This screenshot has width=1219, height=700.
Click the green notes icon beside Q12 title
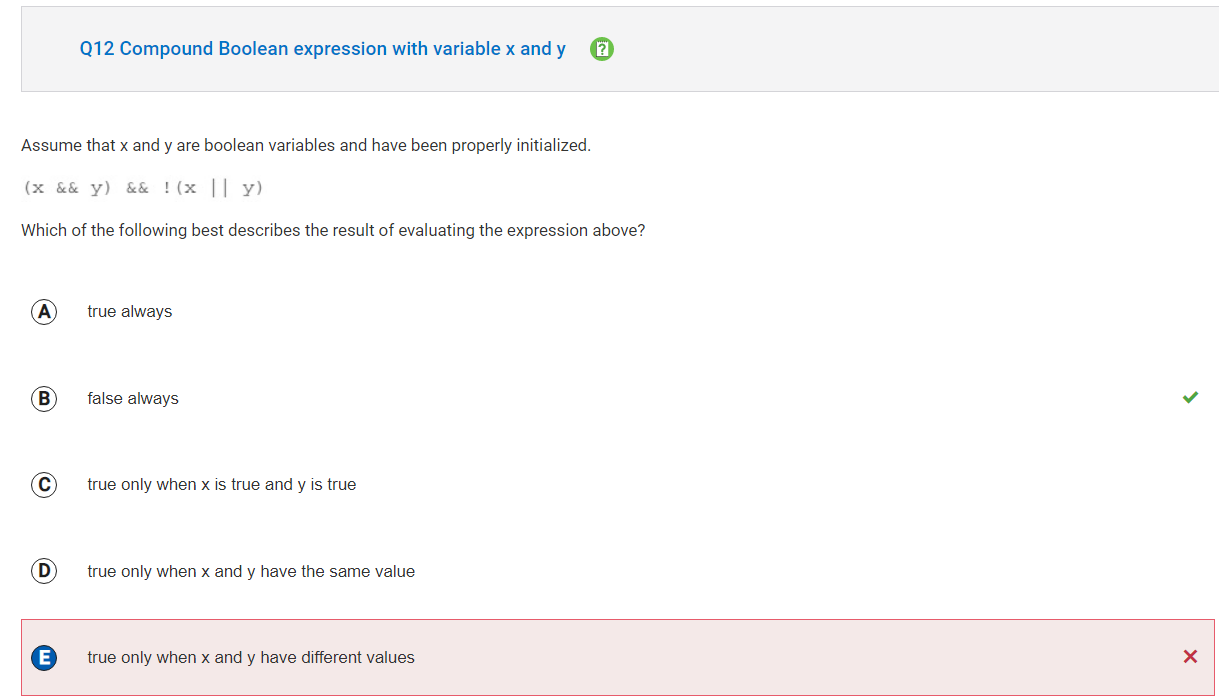(602, 49)
